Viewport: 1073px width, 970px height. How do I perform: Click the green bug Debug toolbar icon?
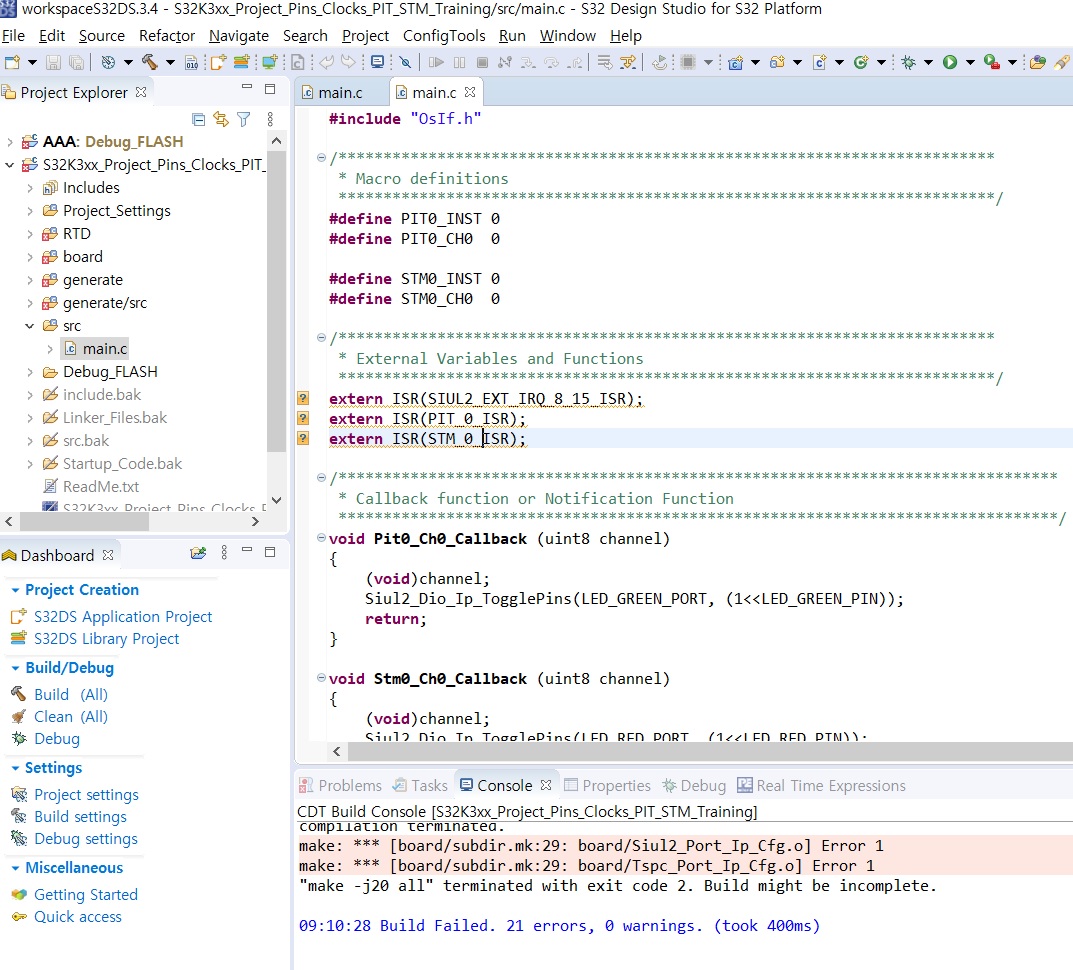[908, 62]
